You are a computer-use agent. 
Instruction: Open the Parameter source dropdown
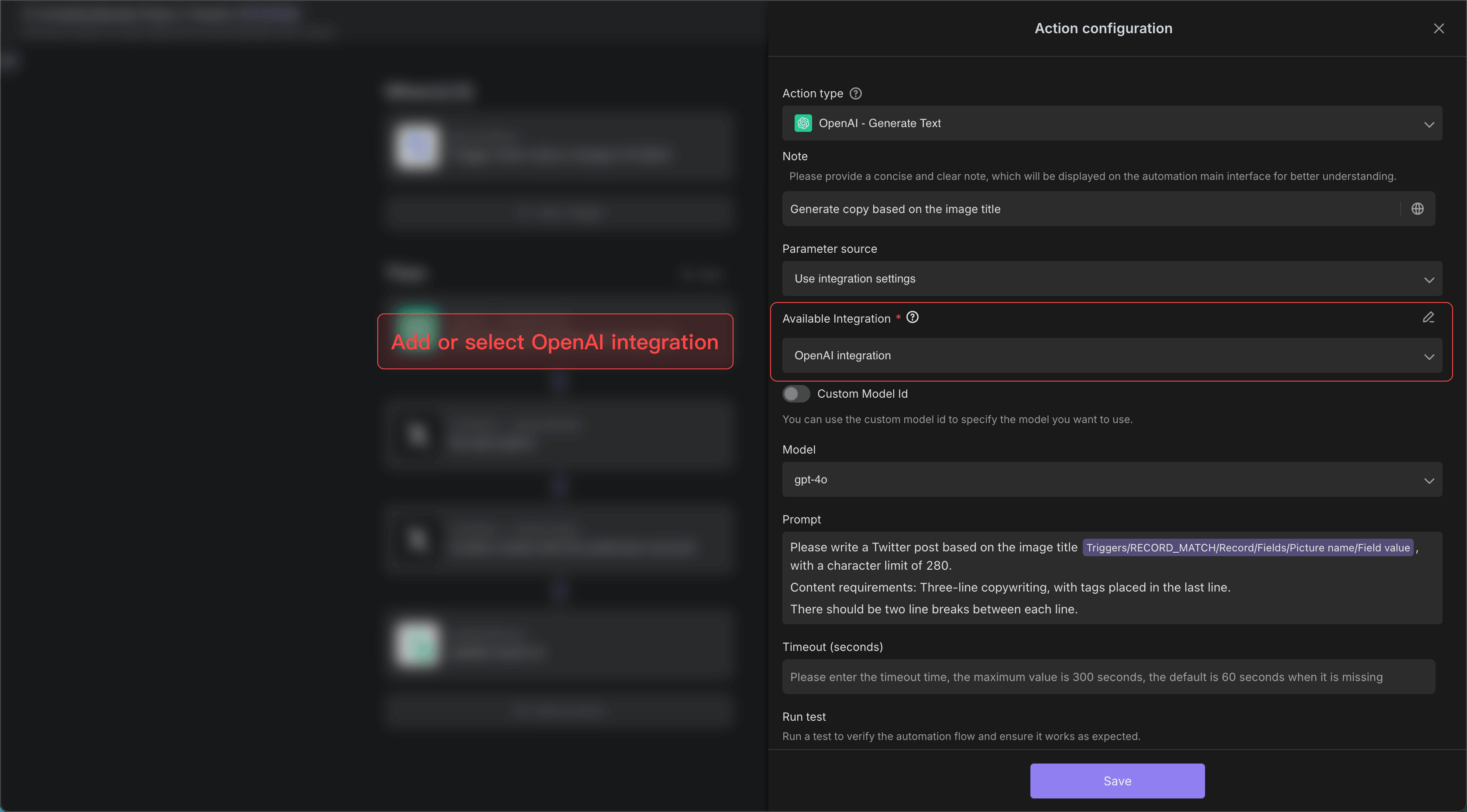click(x=1112, y=279)
